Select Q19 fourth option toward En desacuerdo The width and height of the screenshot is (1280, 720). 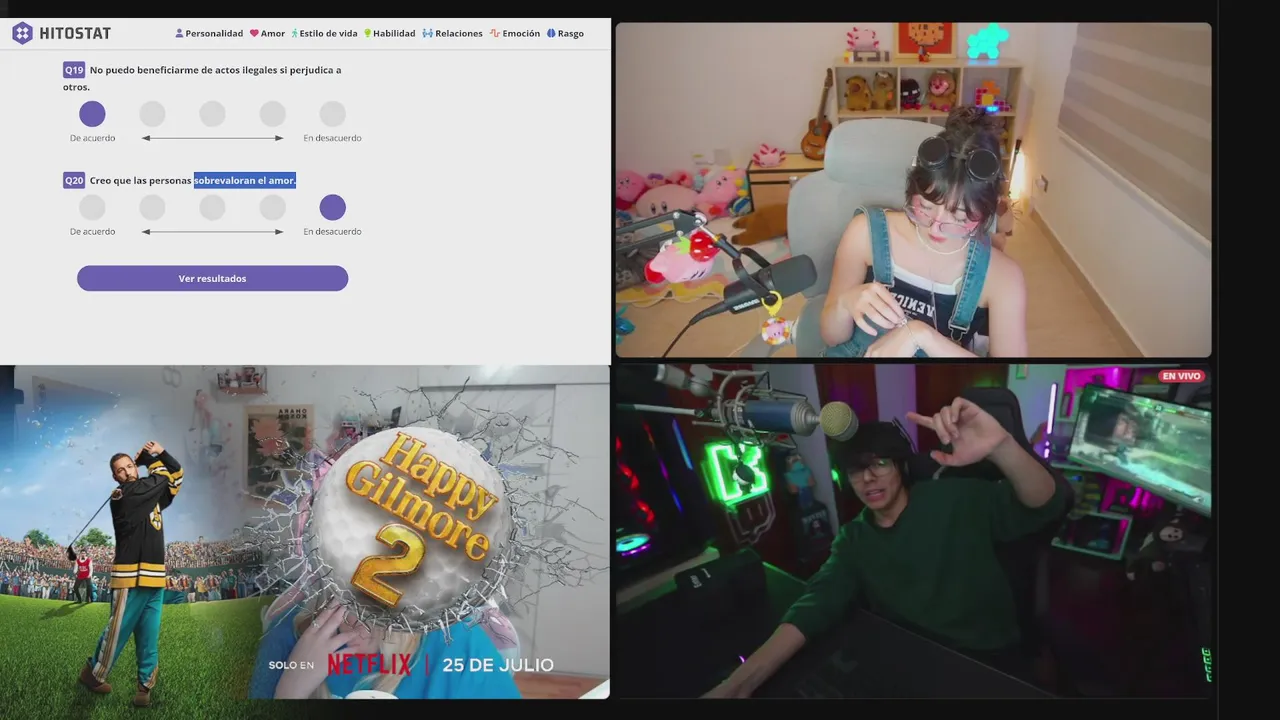[x=272, y=114]
